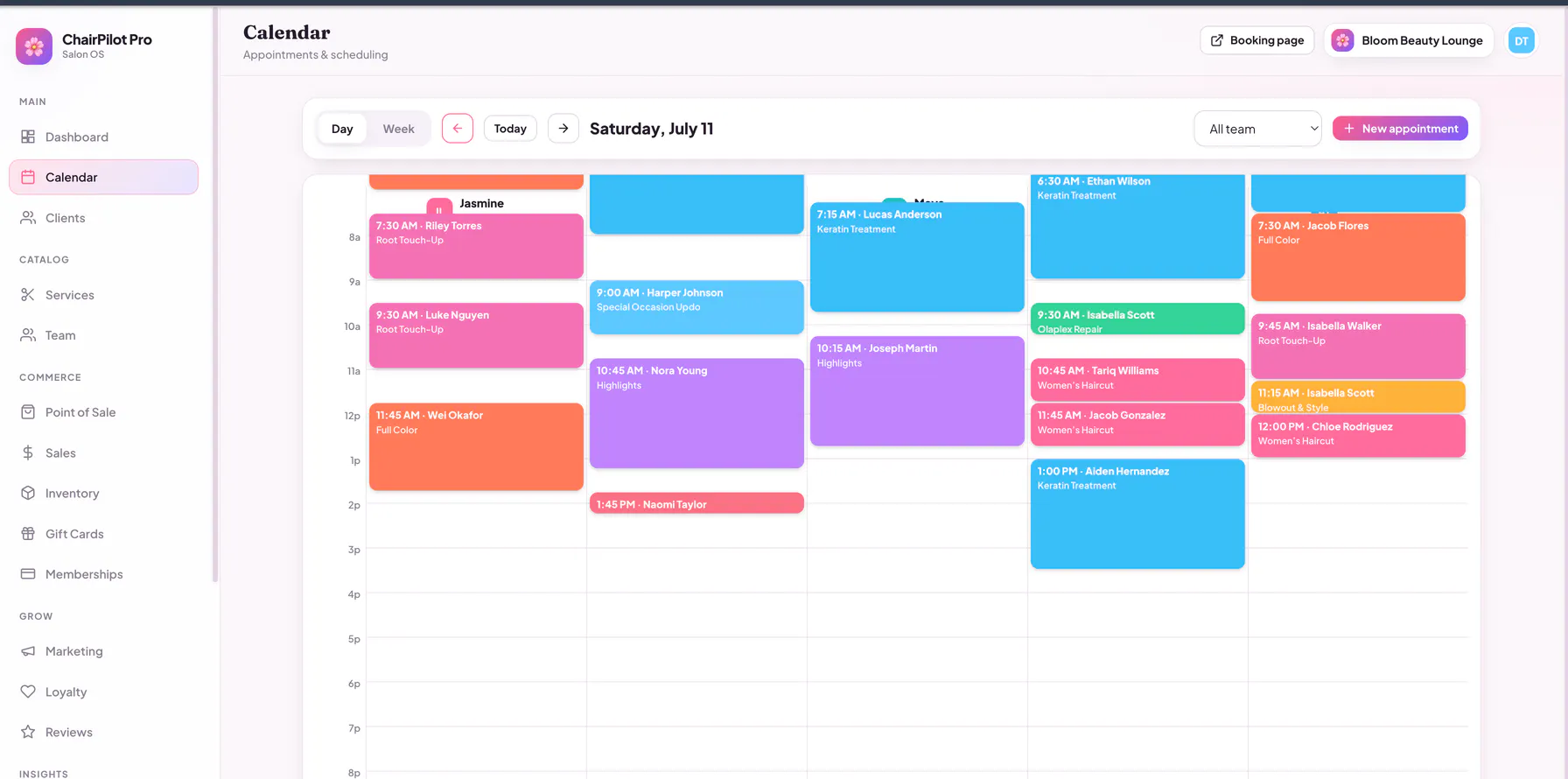
Task: Click the Today button
Action: click(x=510, y=129)
